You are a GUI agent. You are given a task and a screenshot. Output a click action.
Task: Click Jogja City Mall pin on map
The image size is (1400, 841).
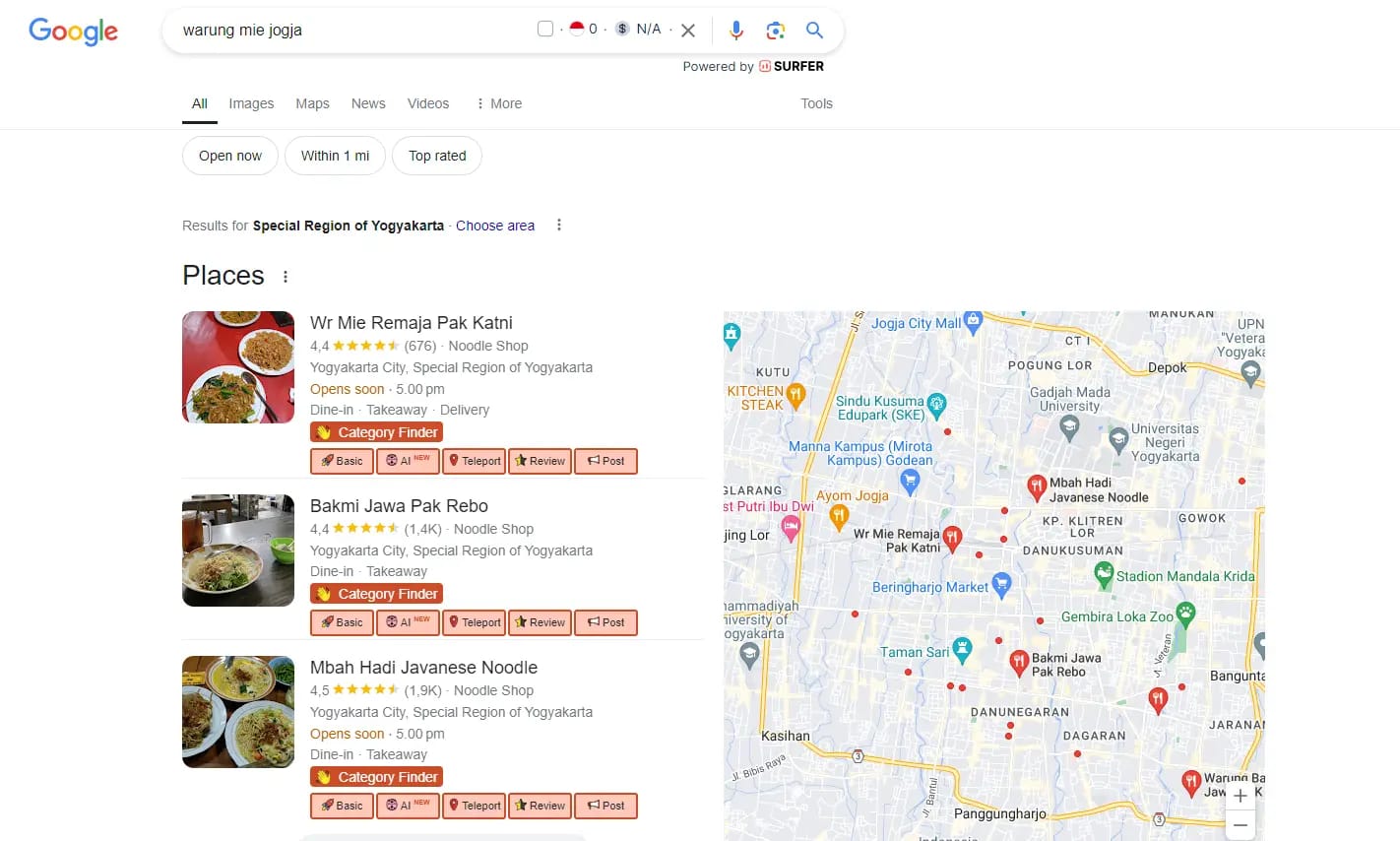coord(973,321)
